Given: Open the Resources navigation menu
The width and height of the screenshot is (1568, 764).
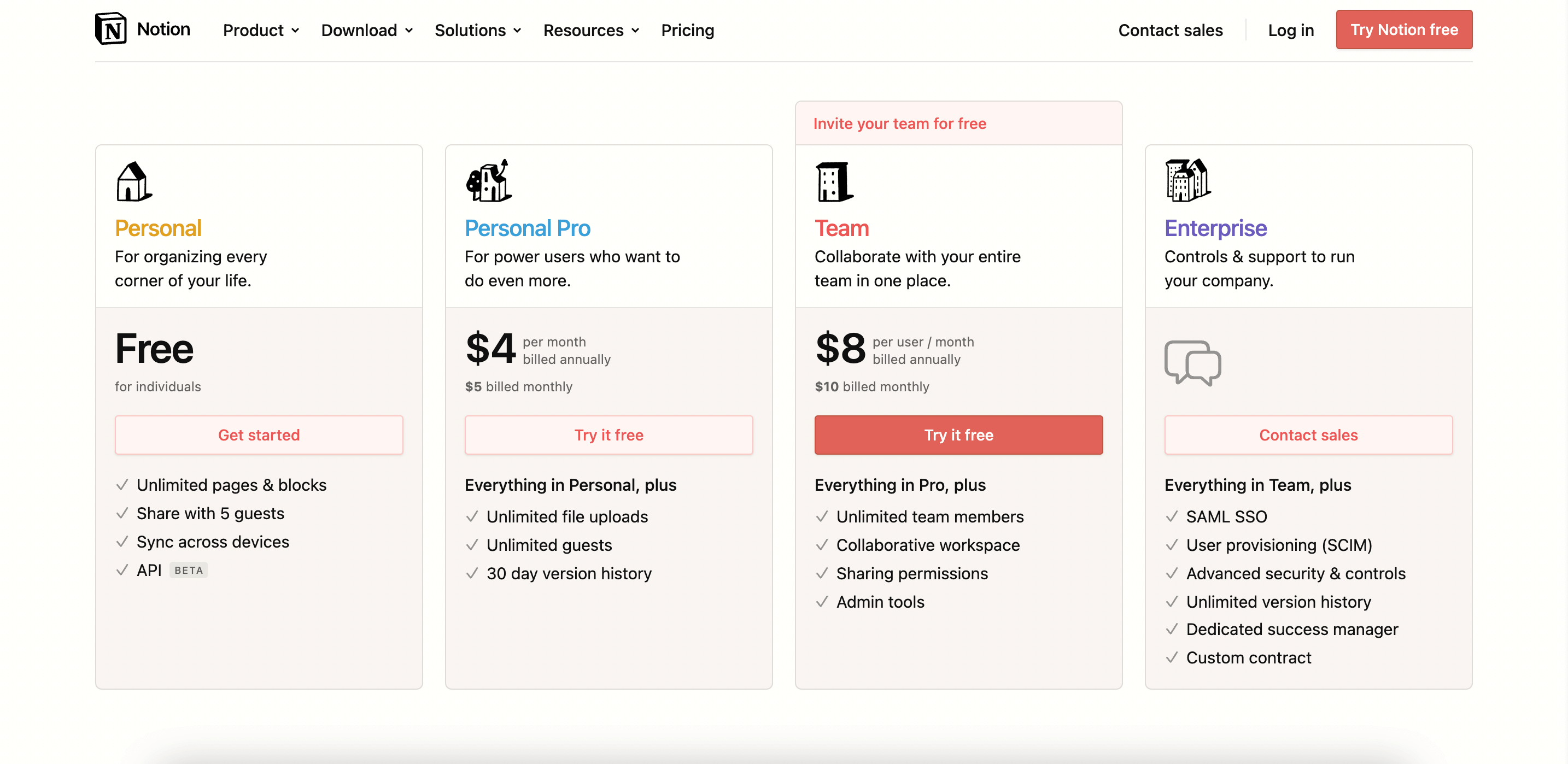Looking at the screenshot, I should (591, 30).
